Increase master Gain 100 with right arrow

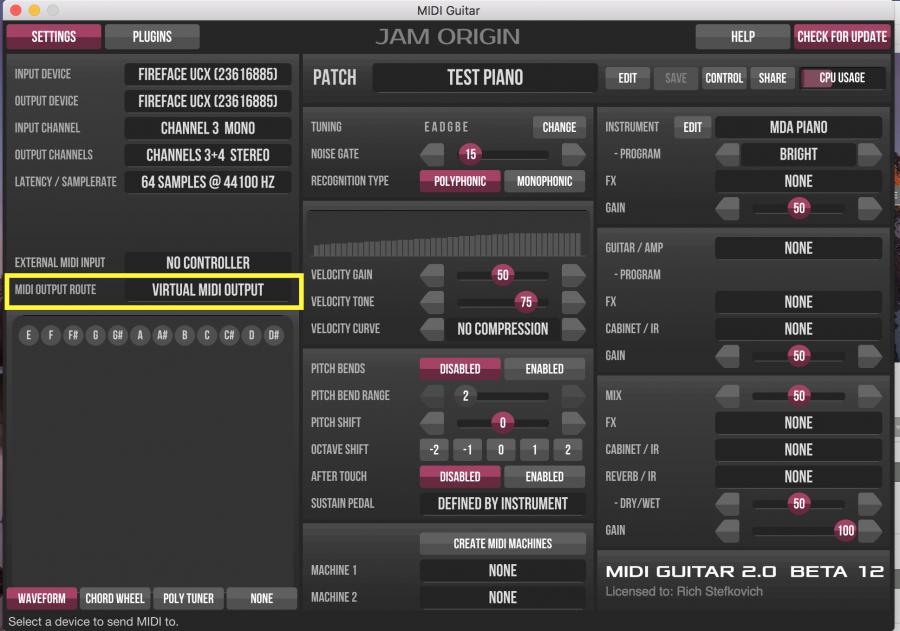click(870, 531)
